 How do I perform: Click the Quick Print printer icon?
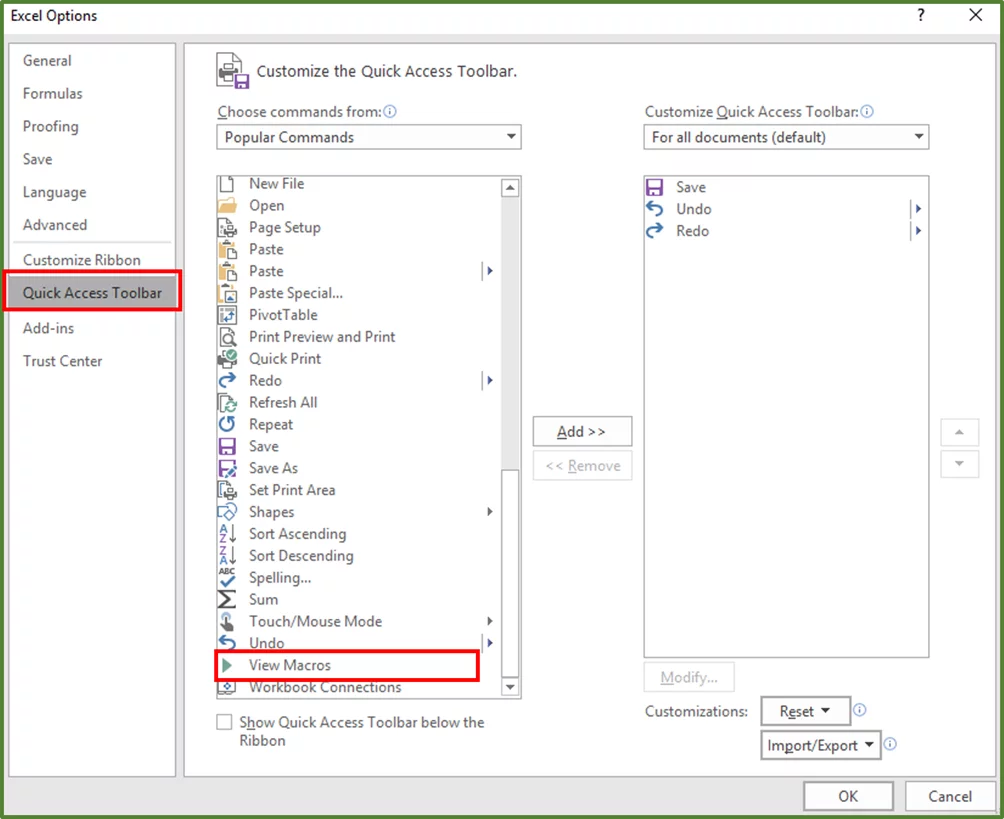pyautogui.click(x=228, y=358)
